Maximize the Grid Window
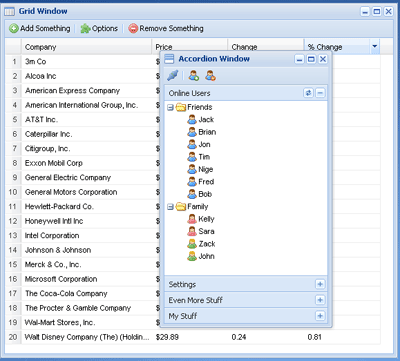The width and height of the screenshot is (400, 361). tap(377, 12)
